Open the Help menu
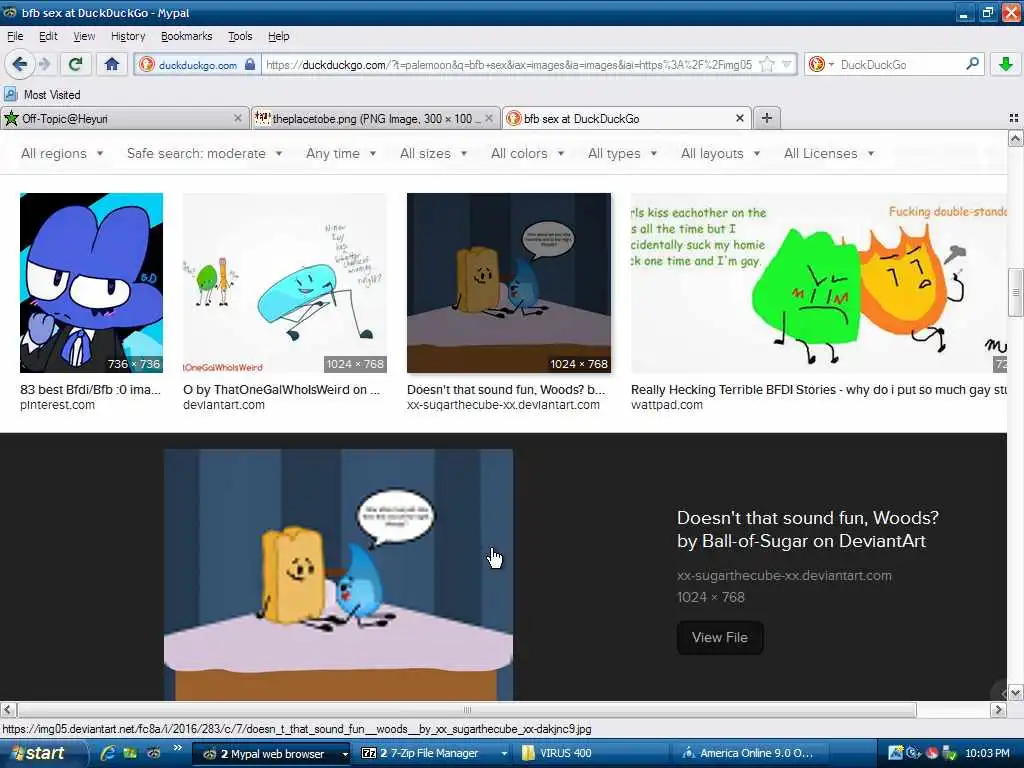Viewport: 1024px width, 768px height. click(x=279, y=36)
